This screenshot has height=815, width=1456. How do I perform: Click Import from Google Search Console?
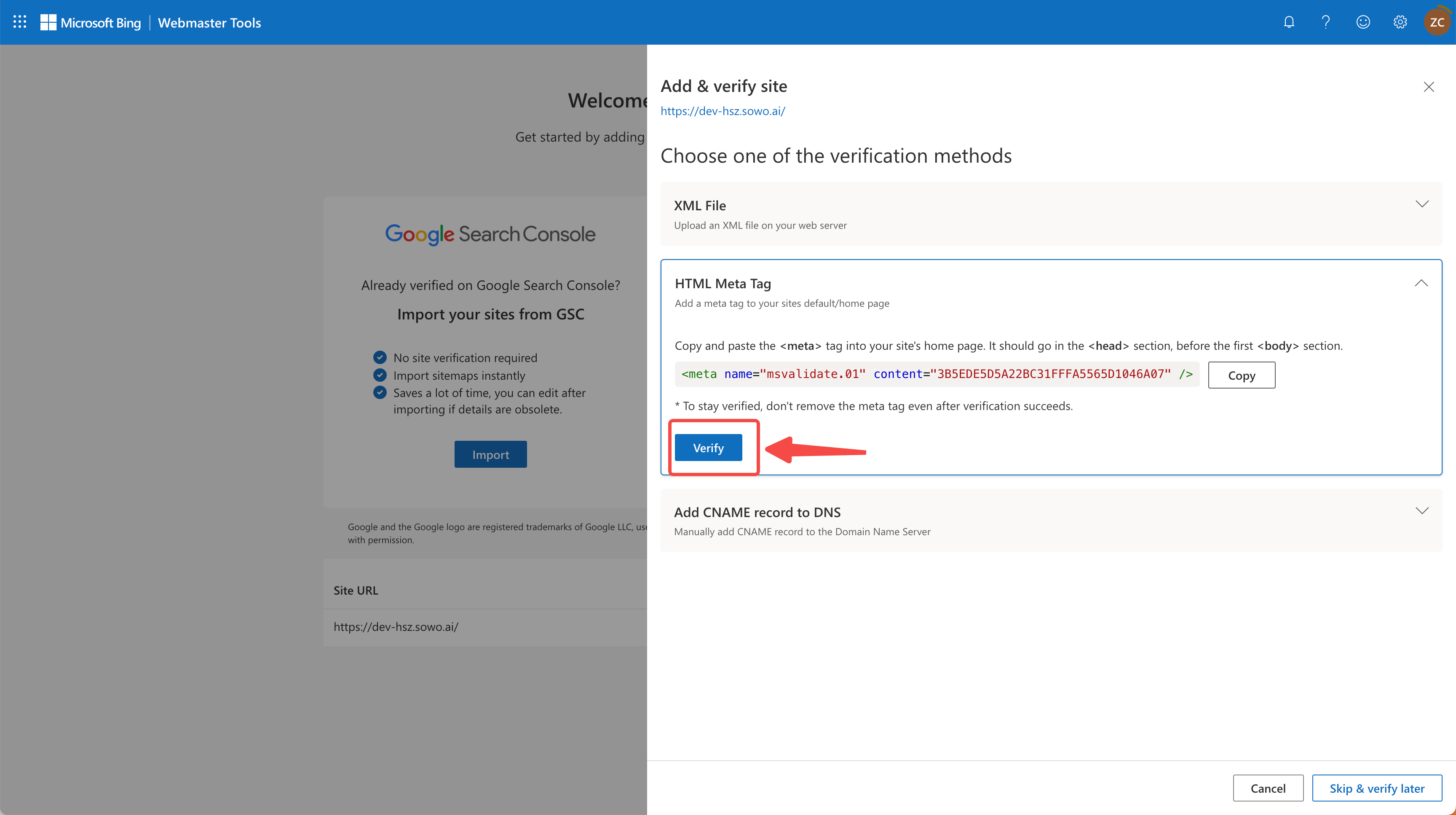[490, 454]
